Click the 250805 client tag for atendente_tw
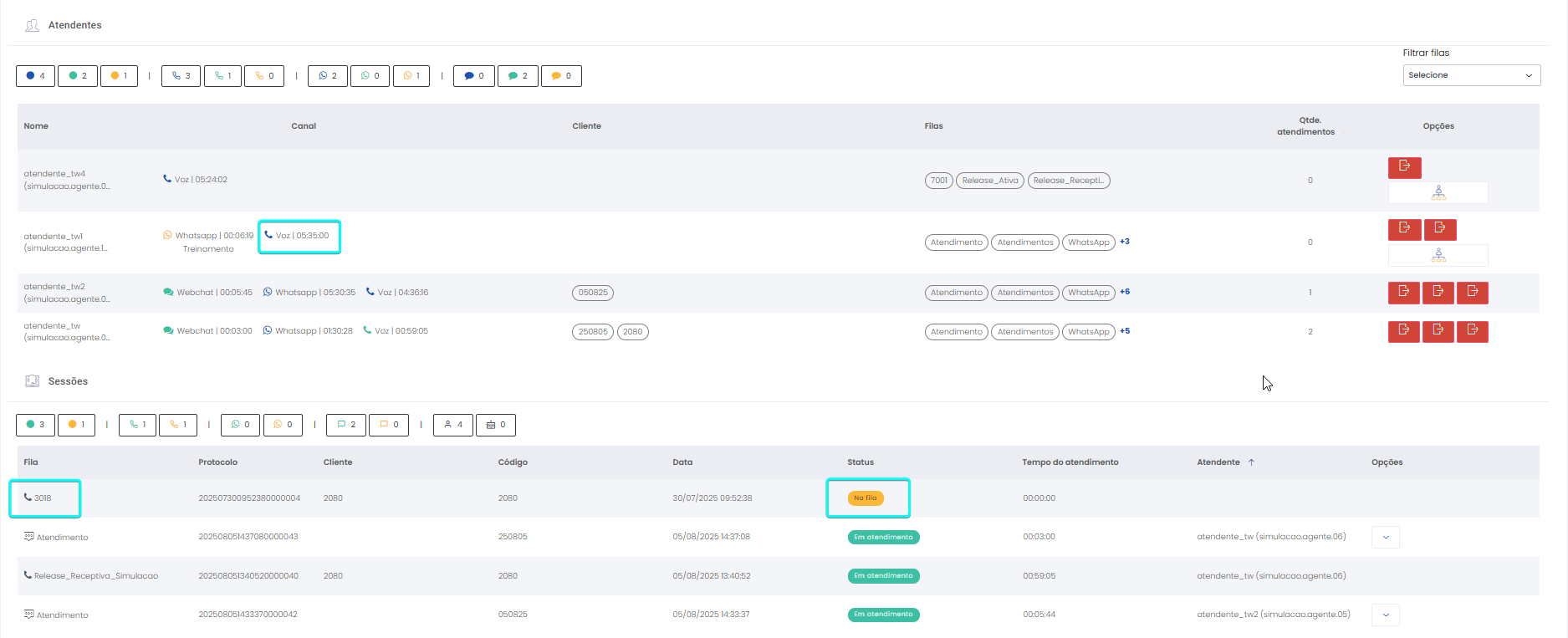The height and width of the screenshot is (638, 1568). [x=592, y=332]
